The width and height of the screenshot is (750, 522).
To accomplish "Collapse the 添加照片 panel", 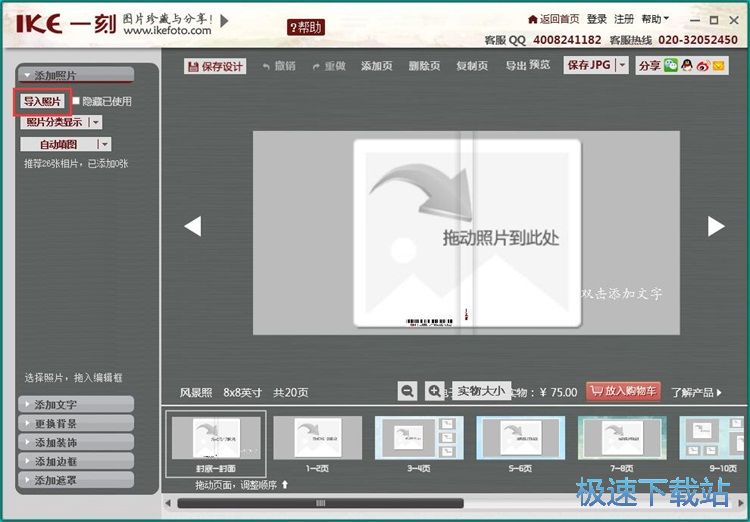I will point(76,75).
